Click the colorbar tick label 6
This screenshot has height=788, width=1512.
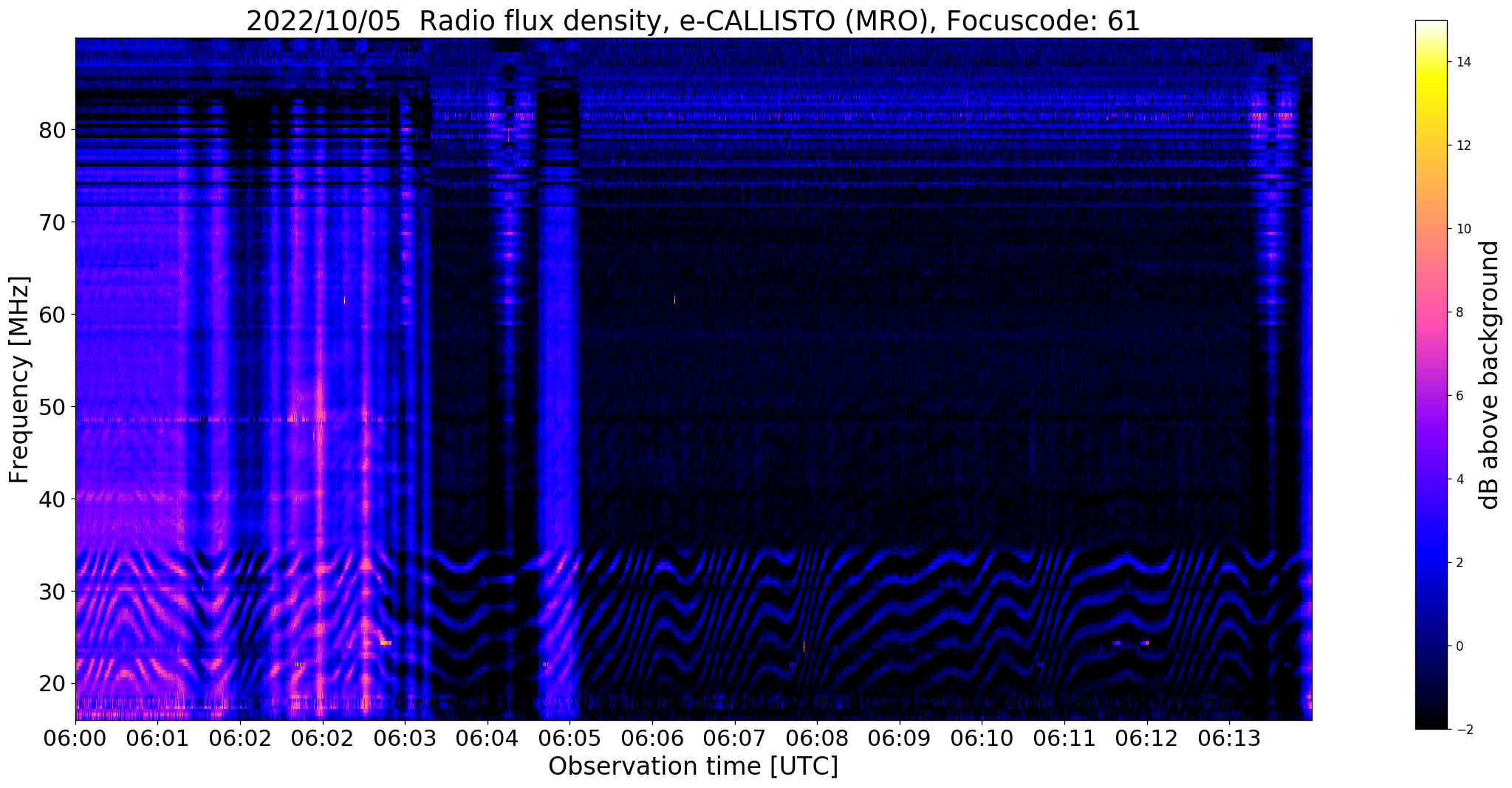tap(1459, 396)
